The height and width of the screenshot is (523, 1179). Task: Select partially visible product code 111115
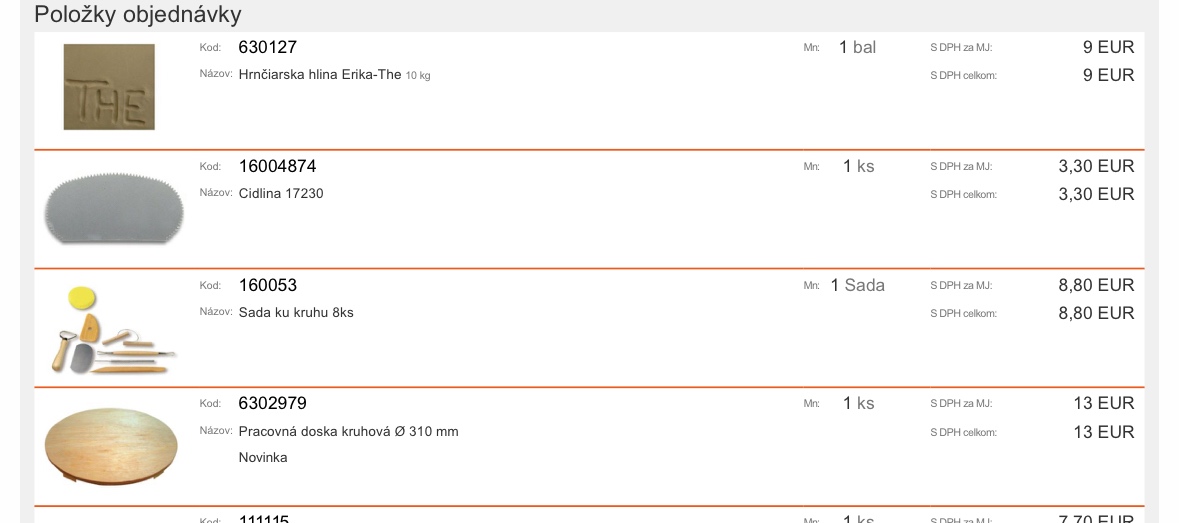[x=264, y=519]
